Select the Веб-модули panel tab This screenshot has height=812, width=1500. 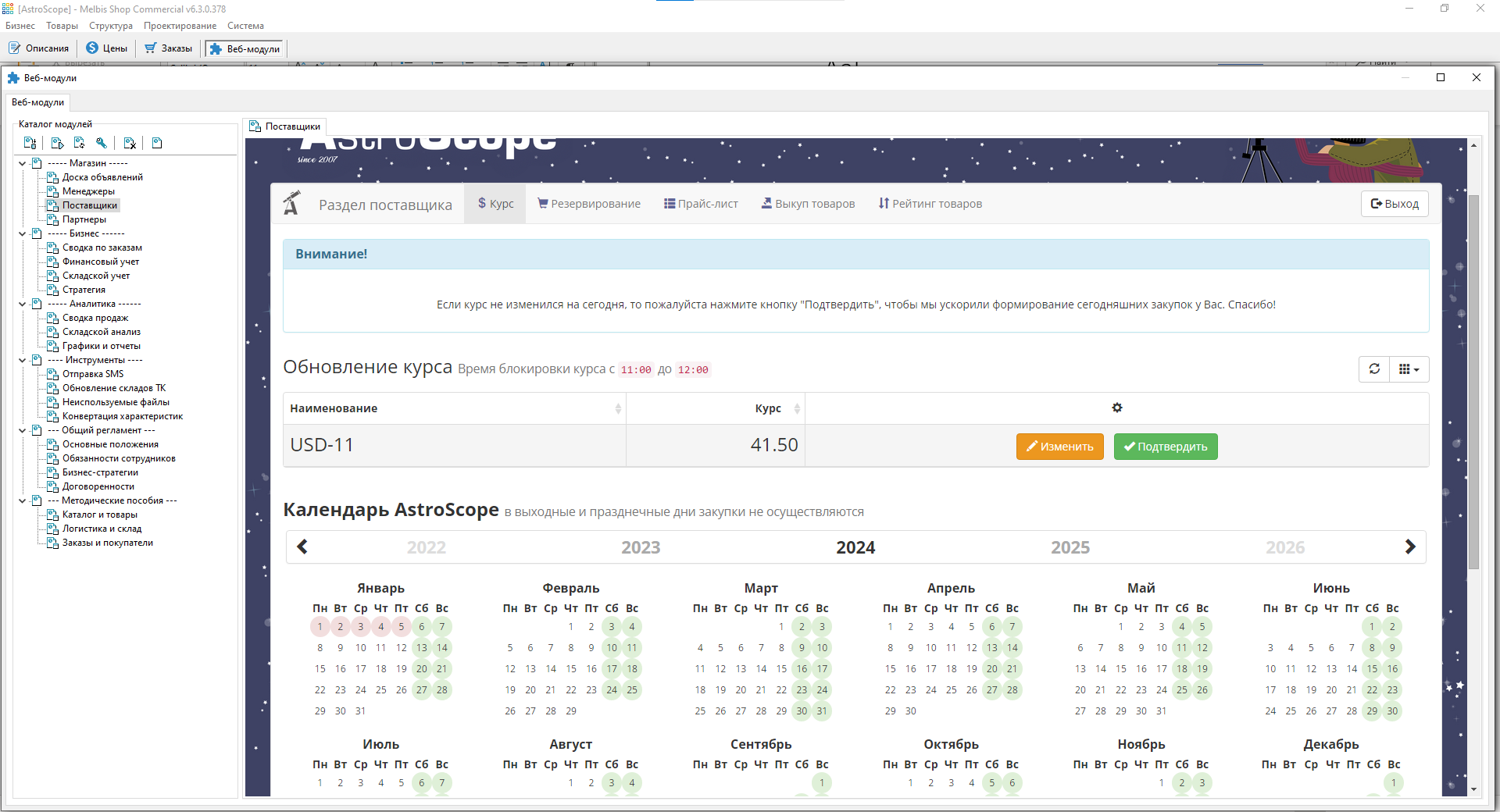[x=37, y=102]
